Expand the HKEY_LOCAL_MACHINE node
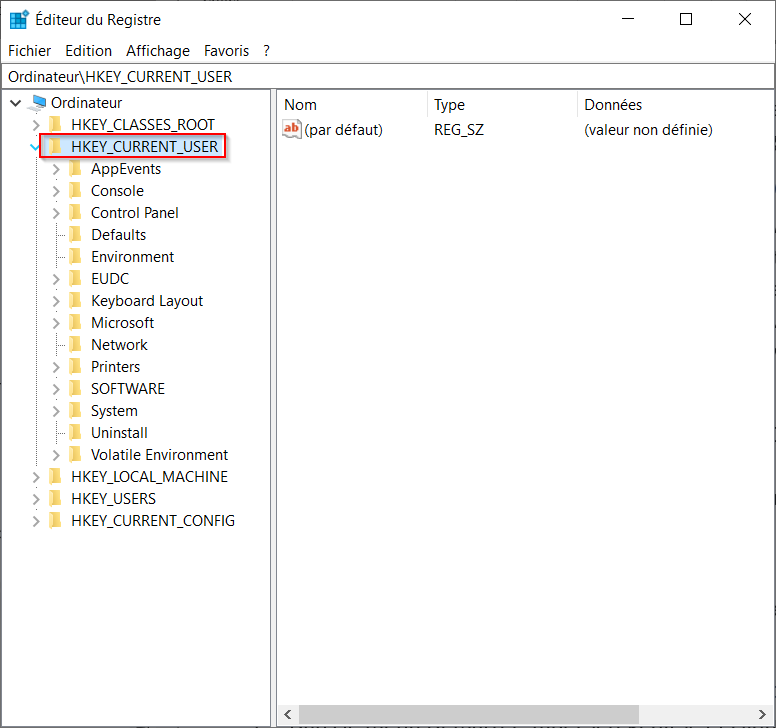Image resolution: width=776 pixels, height=728 pixels. point(36,477)
